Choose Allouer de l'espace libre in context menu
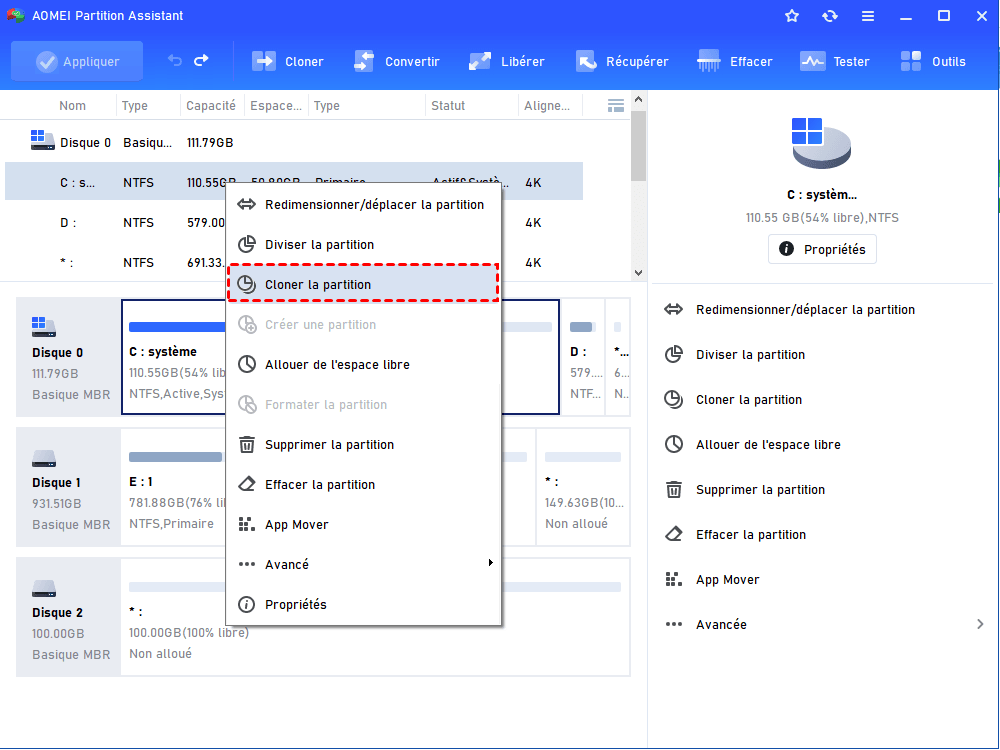 coord(364,365)
